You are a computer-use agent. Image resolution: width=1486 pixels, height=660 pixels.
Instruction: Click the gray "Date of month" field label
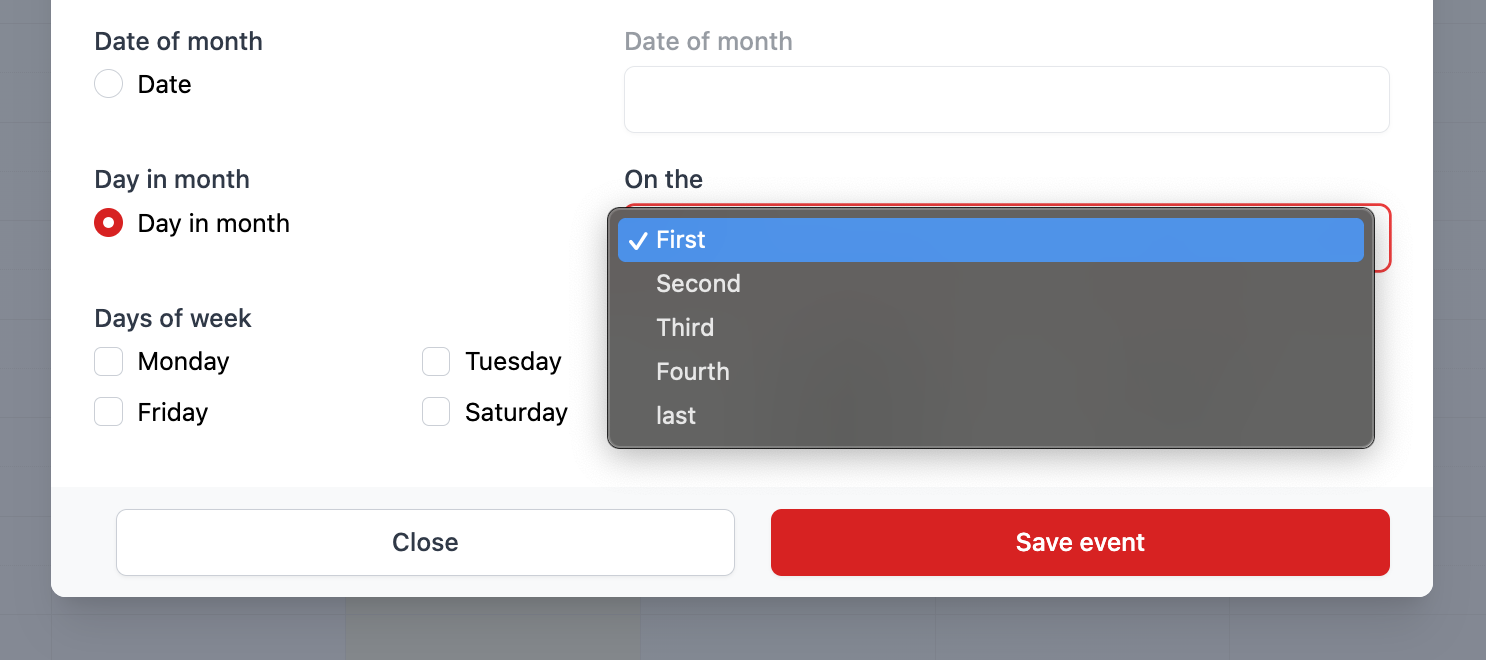[x=708, y=42]
